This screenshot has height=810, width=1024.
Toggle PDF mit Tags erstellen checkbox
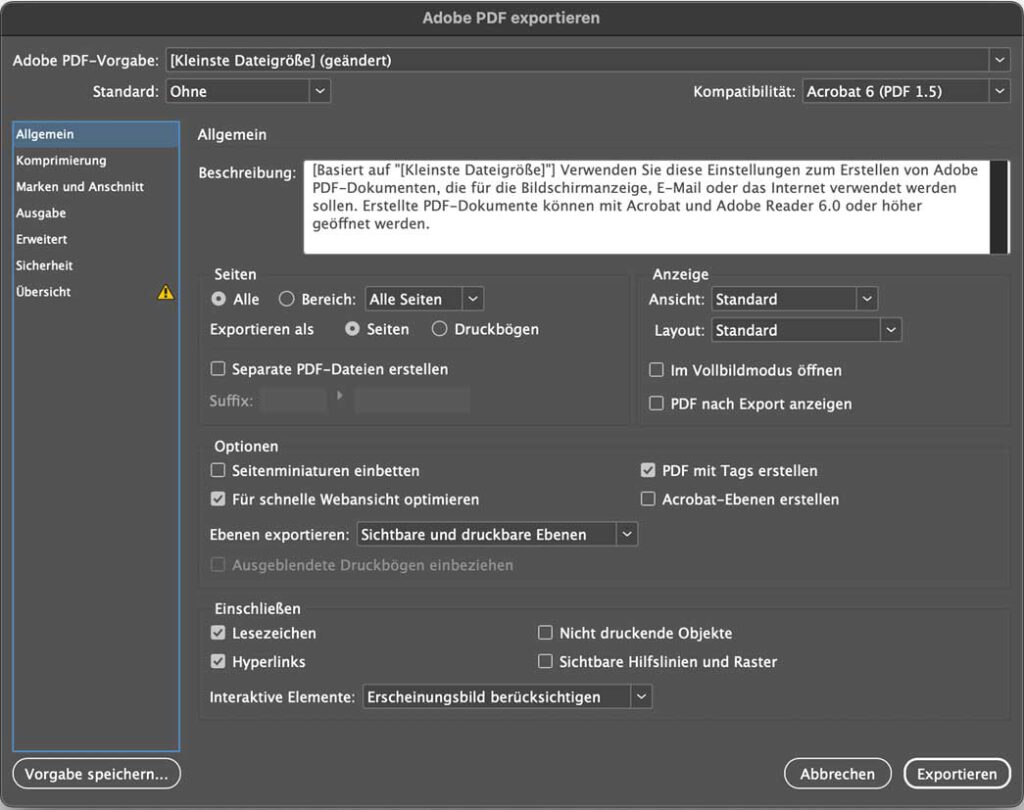coord(648,470)
